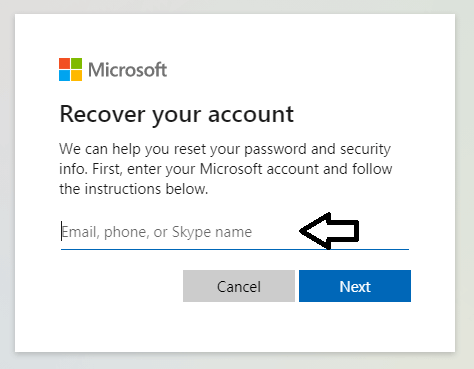Click the green square in Microsoft logo
This screenshot has width=474, height=369.
pos(76,64)
